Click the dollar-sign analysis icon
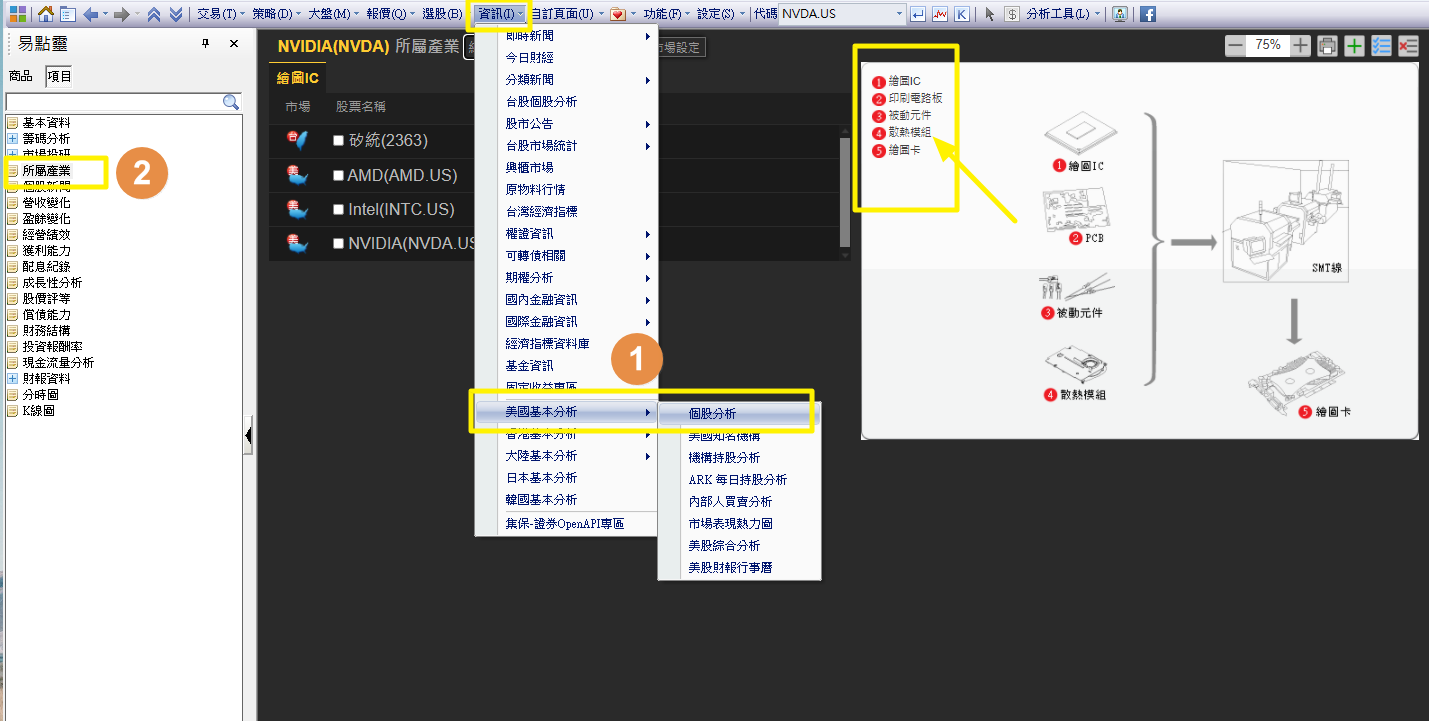 [1012, 14]
